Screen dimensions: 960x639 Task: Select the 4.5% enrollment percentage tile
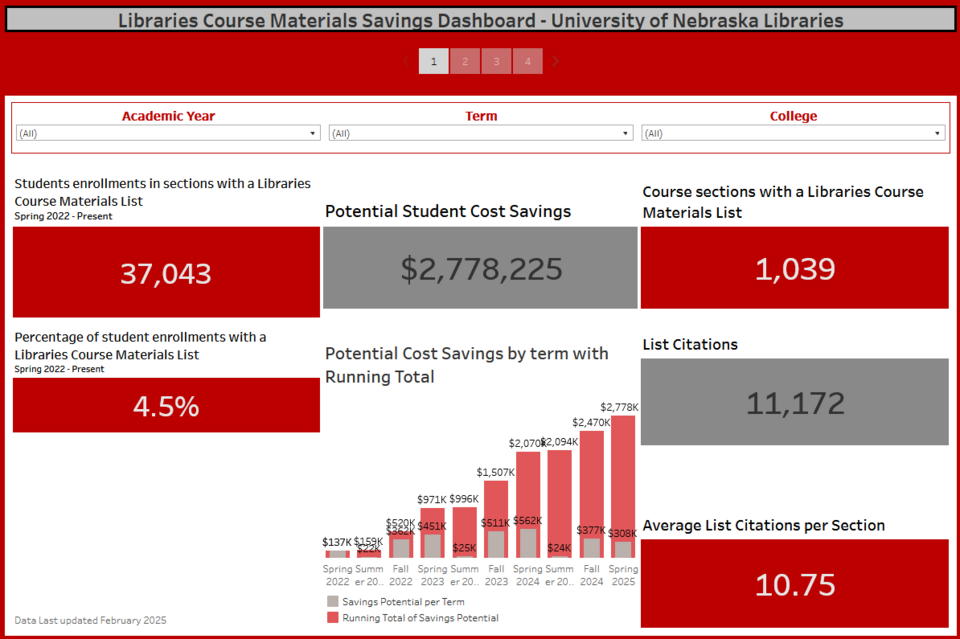tap(167, 405)
